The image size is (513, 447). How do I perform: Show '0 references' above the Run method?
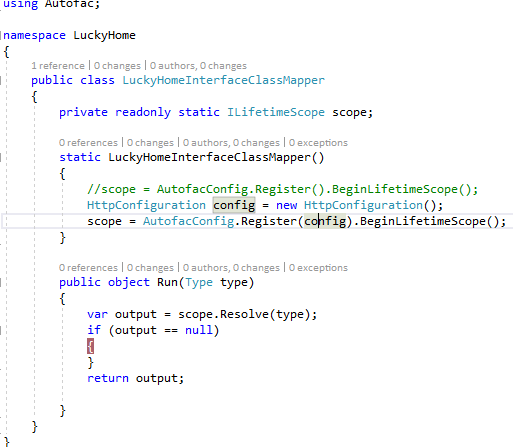coord(88,268)
